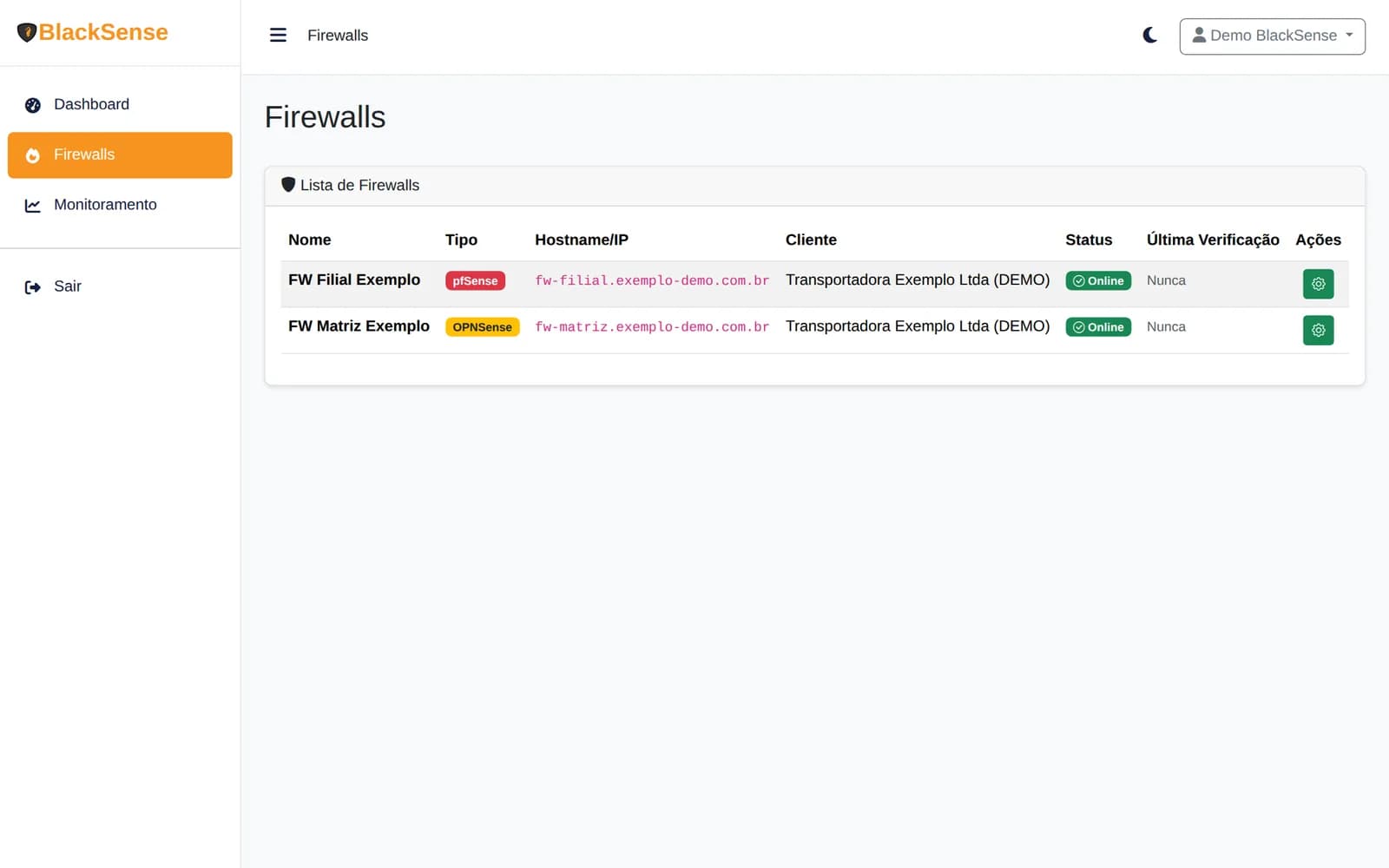Click the Nome column header

point(309,240)
